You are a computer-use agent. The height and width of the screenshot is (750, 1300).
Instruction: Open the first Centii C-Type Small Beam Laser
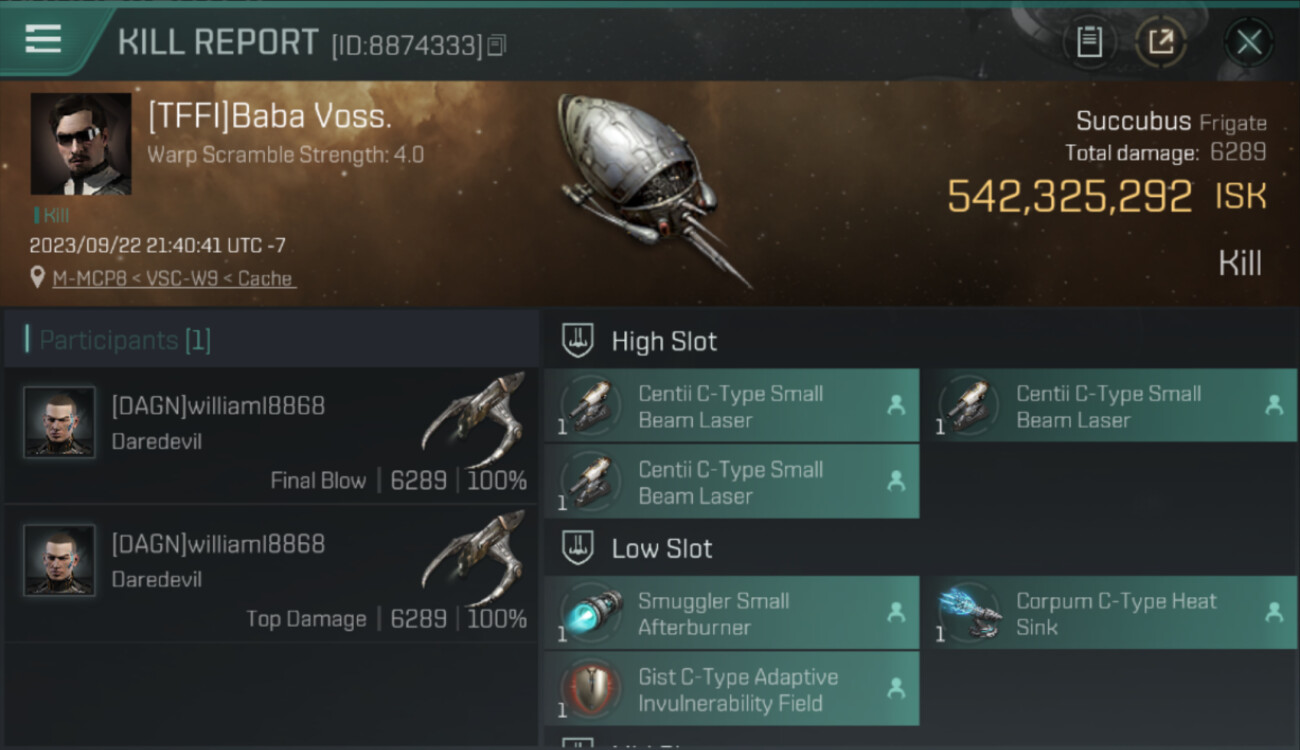point(732,406)
